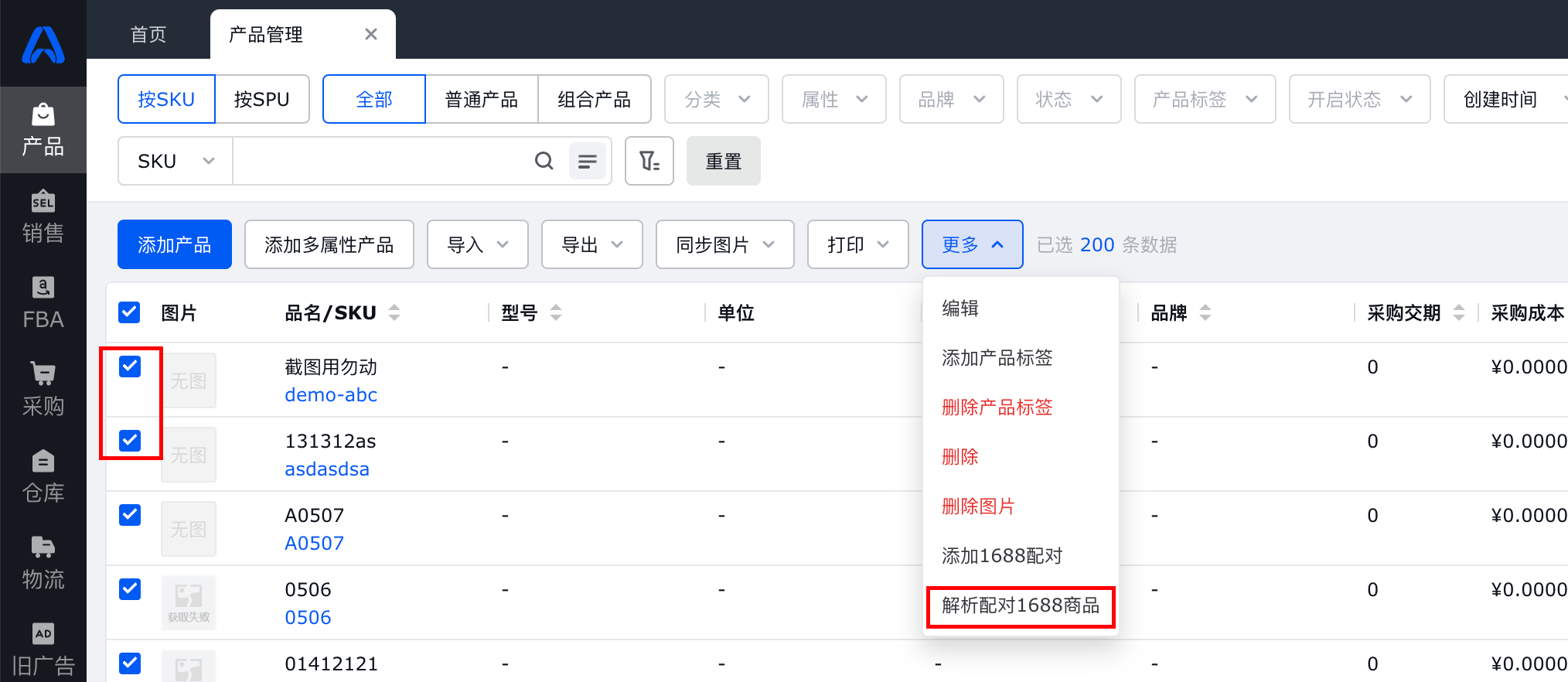Image resolution: width=1568 pixels, height=682 pixels.
Task: Sort by 品名/SKU column
Action: coord(394,312)
